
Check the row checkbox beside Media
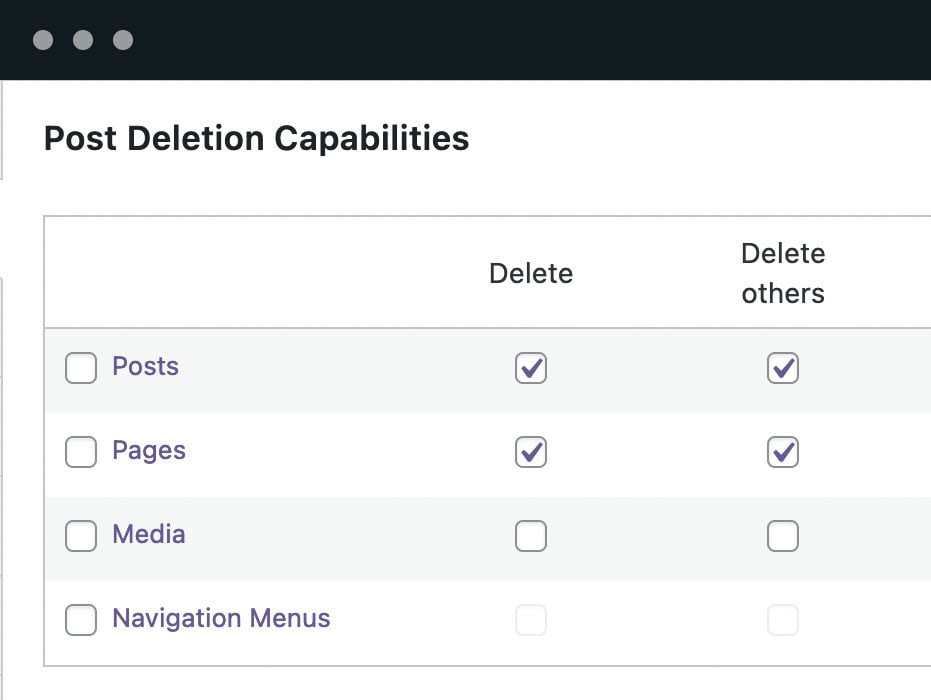click(x=81, y=536)
